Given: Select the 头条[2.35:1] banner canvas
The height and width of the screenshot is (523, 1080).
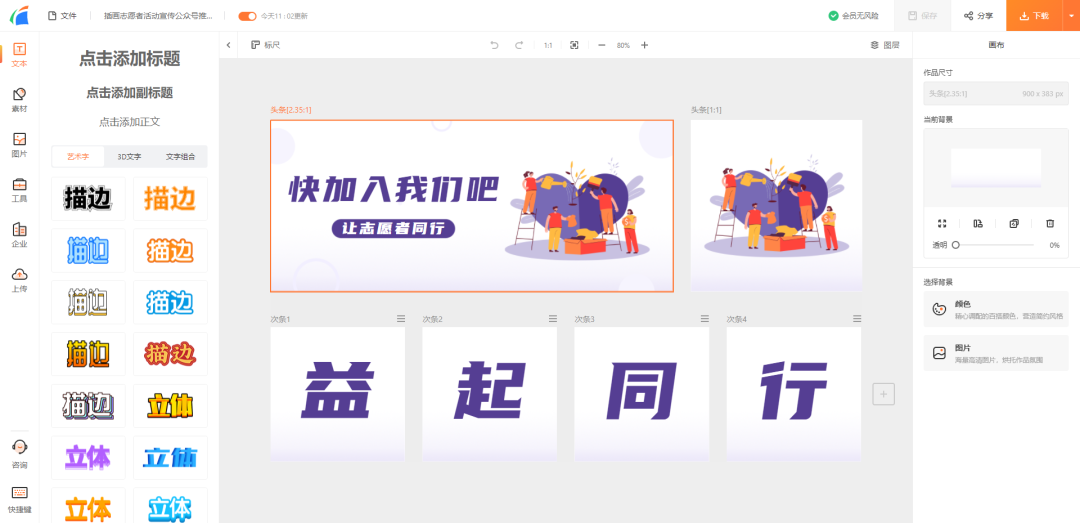Looking at the screenshot, I should coord(472,206).
